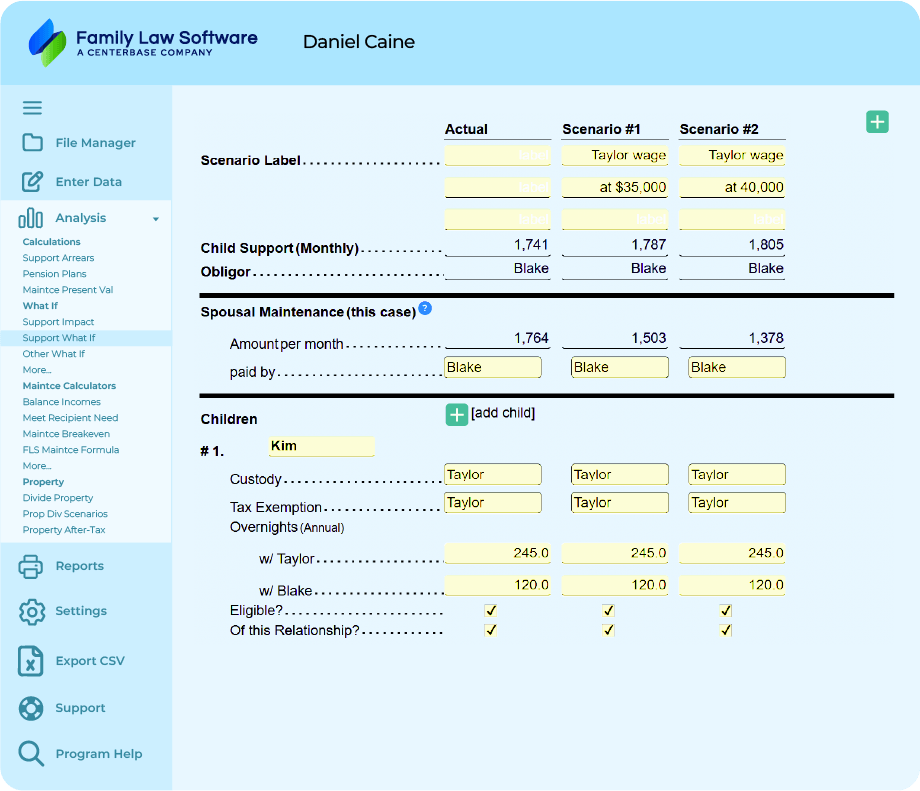Click the hamburger menu icon
The height and width of the screenshot is (791, 920).
[32, 108]
